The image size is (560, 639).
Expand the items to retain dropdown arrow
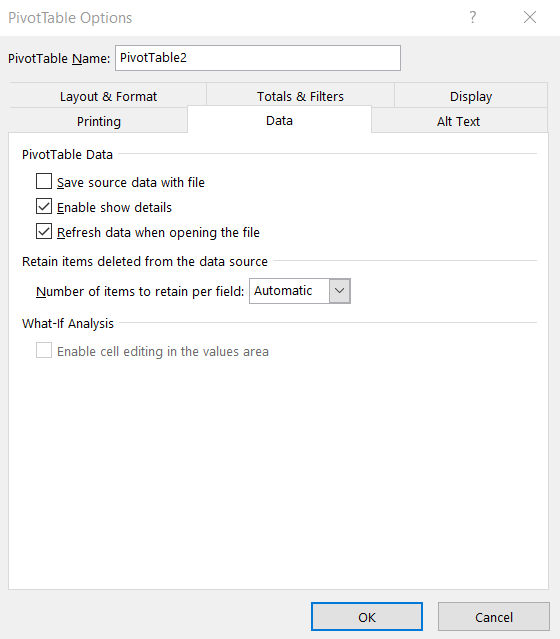click(x=340, y=291)
